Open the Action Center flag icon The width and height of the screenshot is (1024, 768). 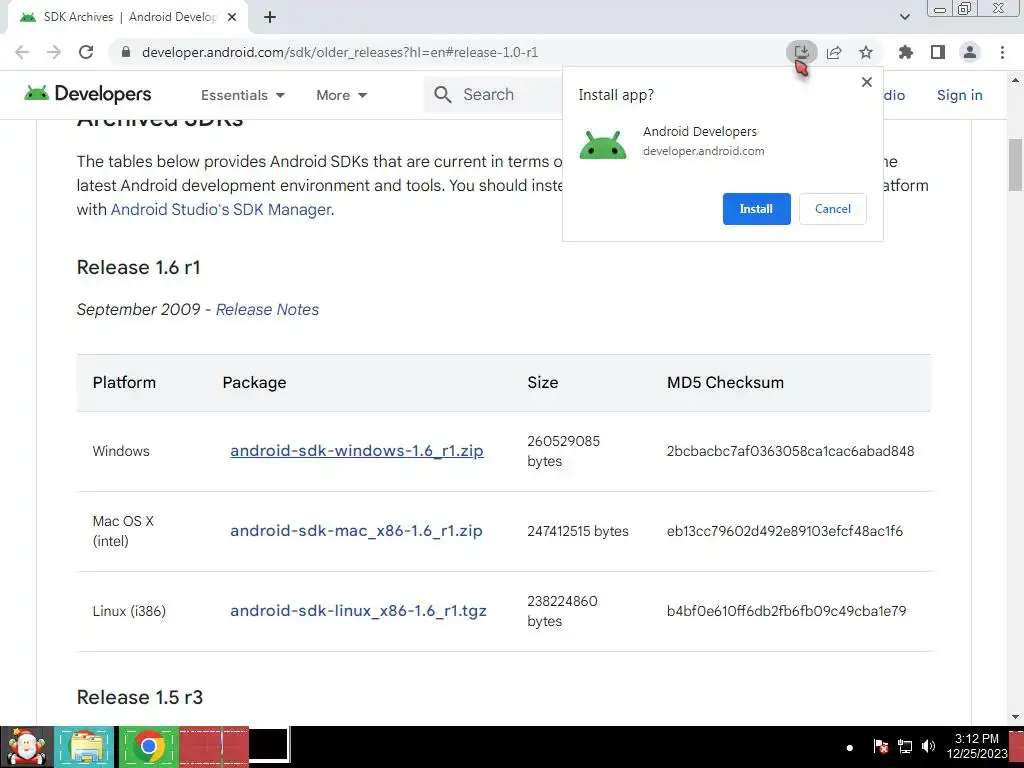tap(880, 746)
